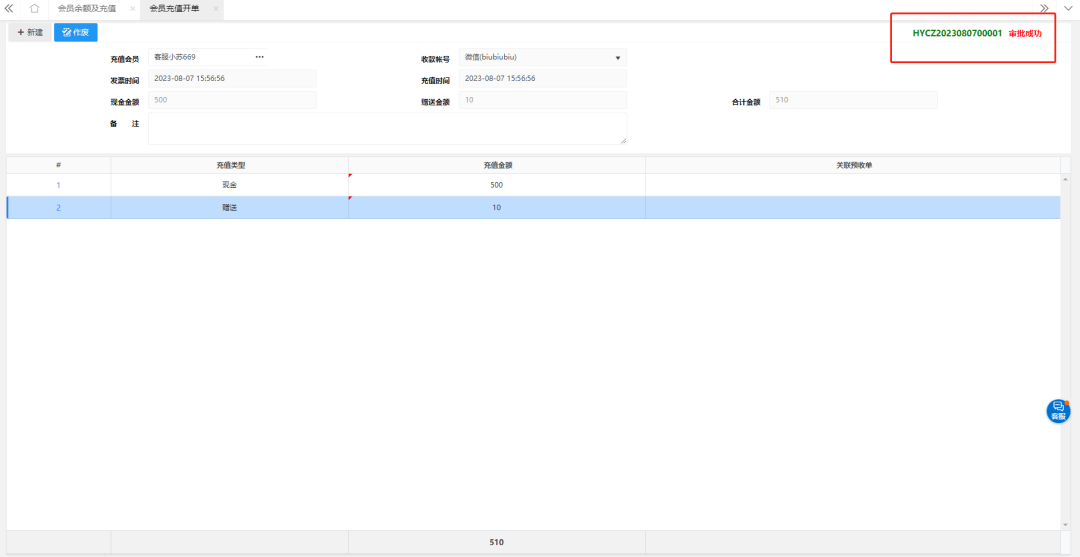Click the ellipsis icon beside 充值会员 field
Viewport: 1080px width, 557px height.
tap(260, 57)
